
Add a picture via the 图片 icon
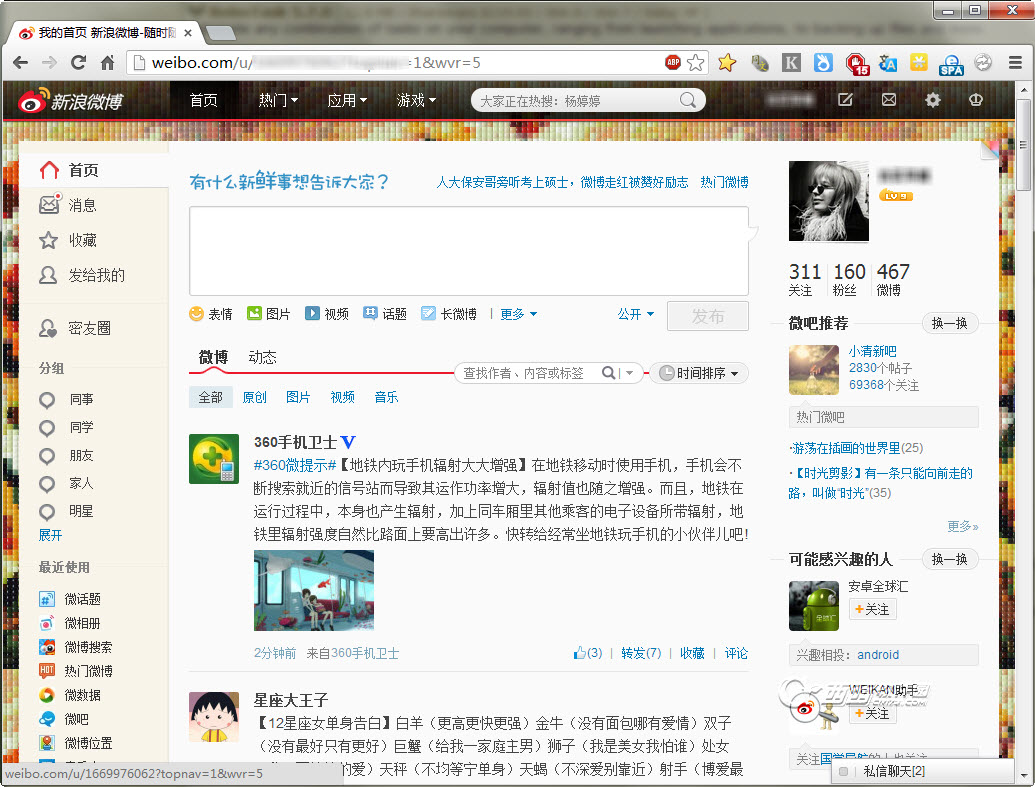pyautogui.click(x=254, y=314)
